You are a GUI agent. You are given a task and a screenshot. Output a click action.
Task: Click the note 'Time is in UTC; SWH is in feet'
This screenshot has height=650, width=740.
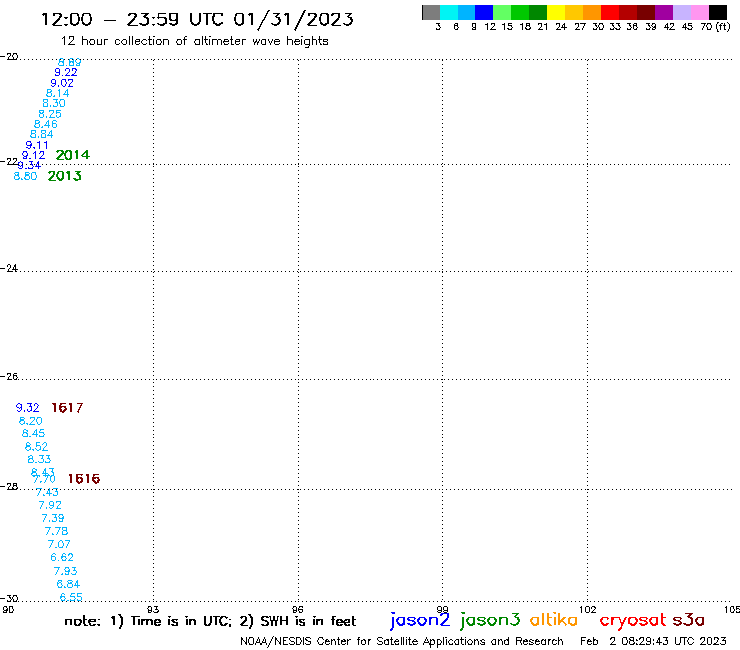click(210, 621)
